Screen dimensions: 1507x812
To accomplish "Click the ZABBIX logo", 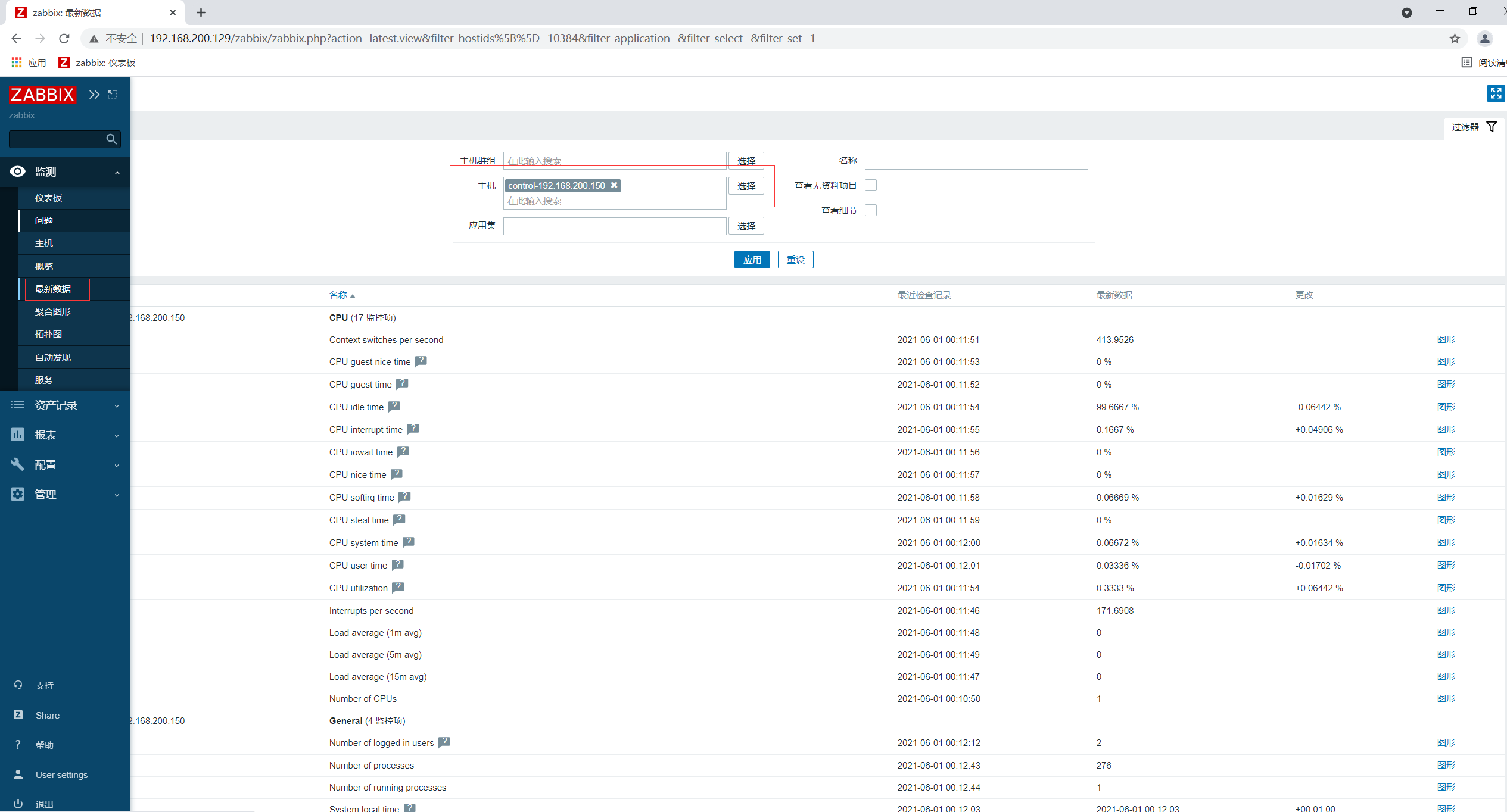I will click(x=42, y=95).
